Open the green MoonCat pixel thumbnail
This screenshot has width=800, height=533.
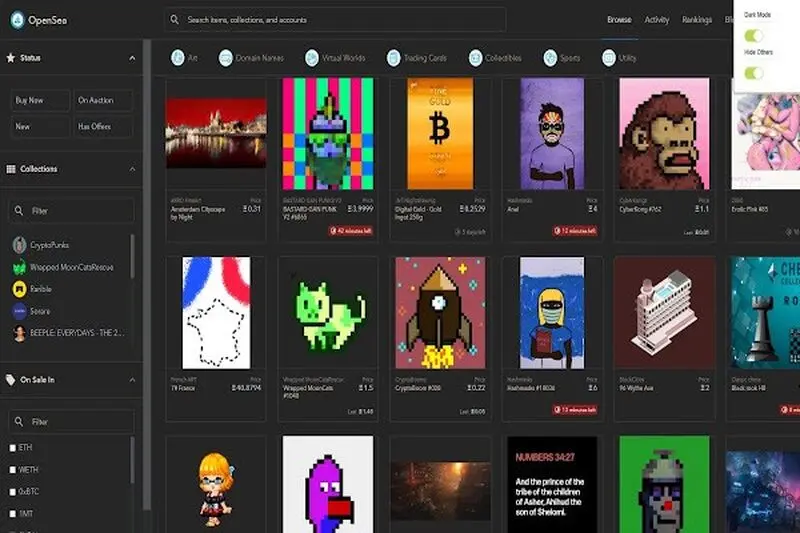[328, 312]
